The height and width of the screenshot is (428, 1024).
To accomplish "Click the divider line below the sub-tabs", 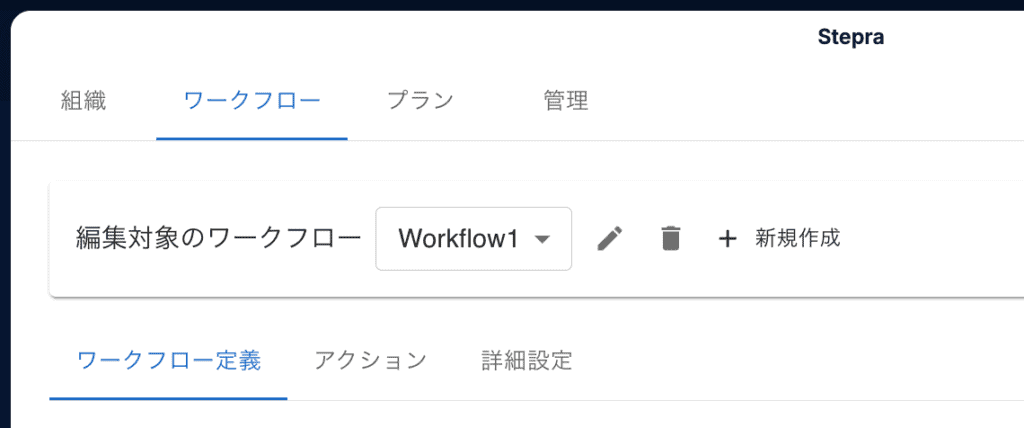I will coord(653,400).
